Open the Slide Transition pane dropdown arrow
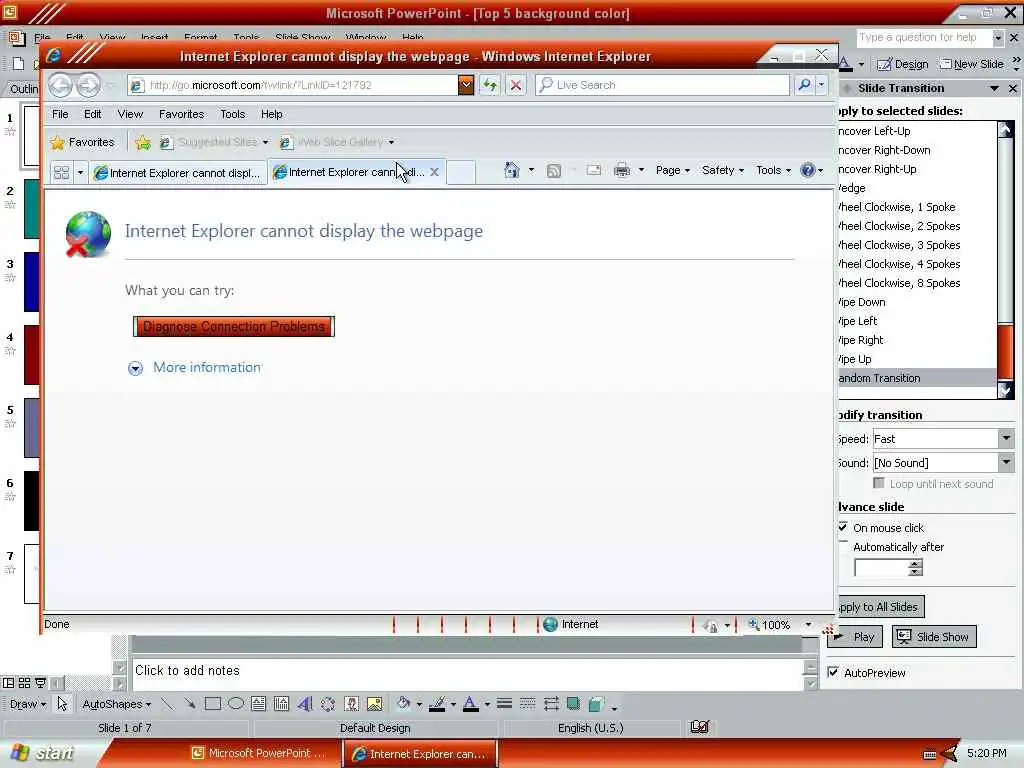 pyautogui.click(x=995, y=88)
